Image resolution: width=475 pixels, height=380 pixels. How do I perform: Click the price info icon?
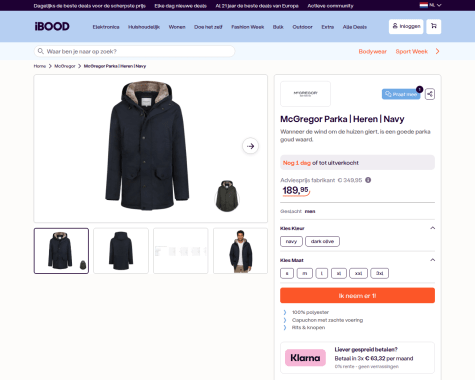[x=368, y=180]
